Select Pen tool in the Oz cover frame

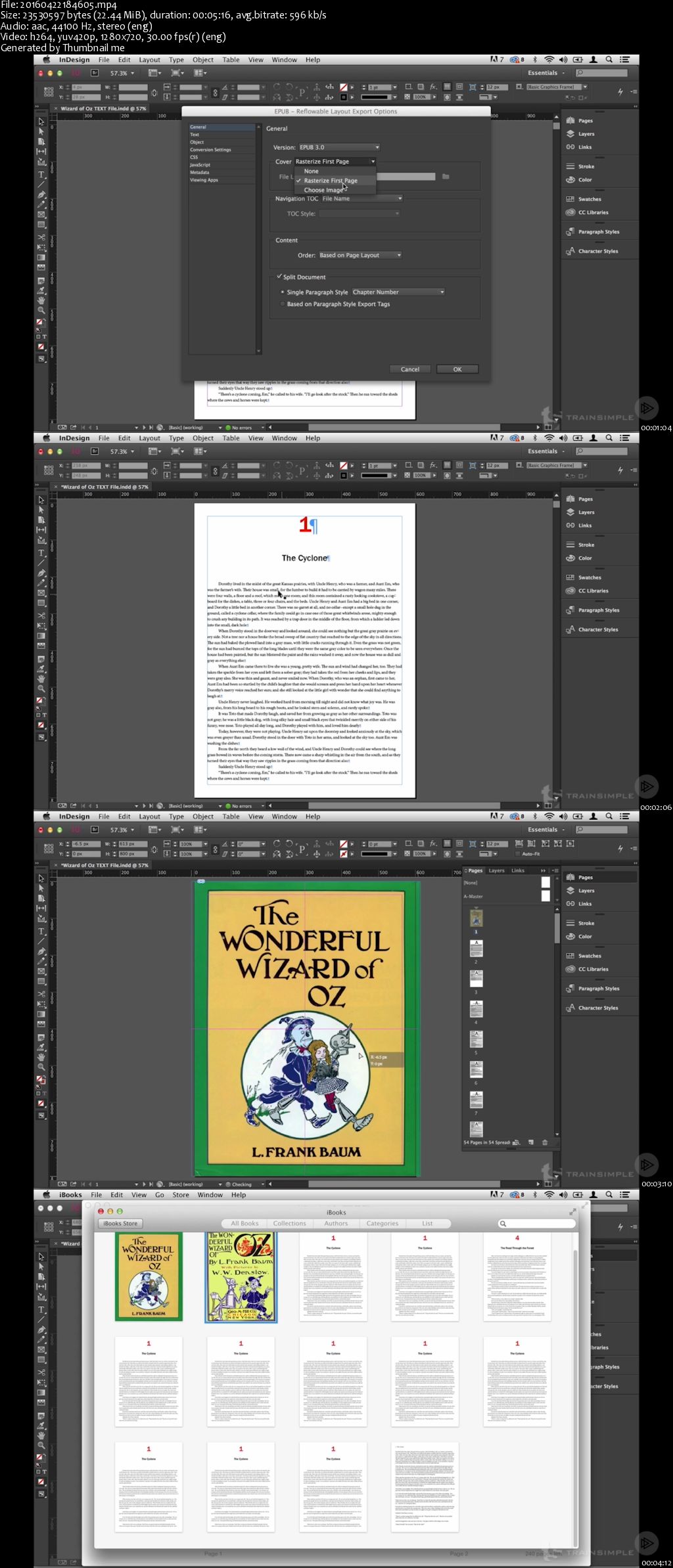click(x=41, y=951)
